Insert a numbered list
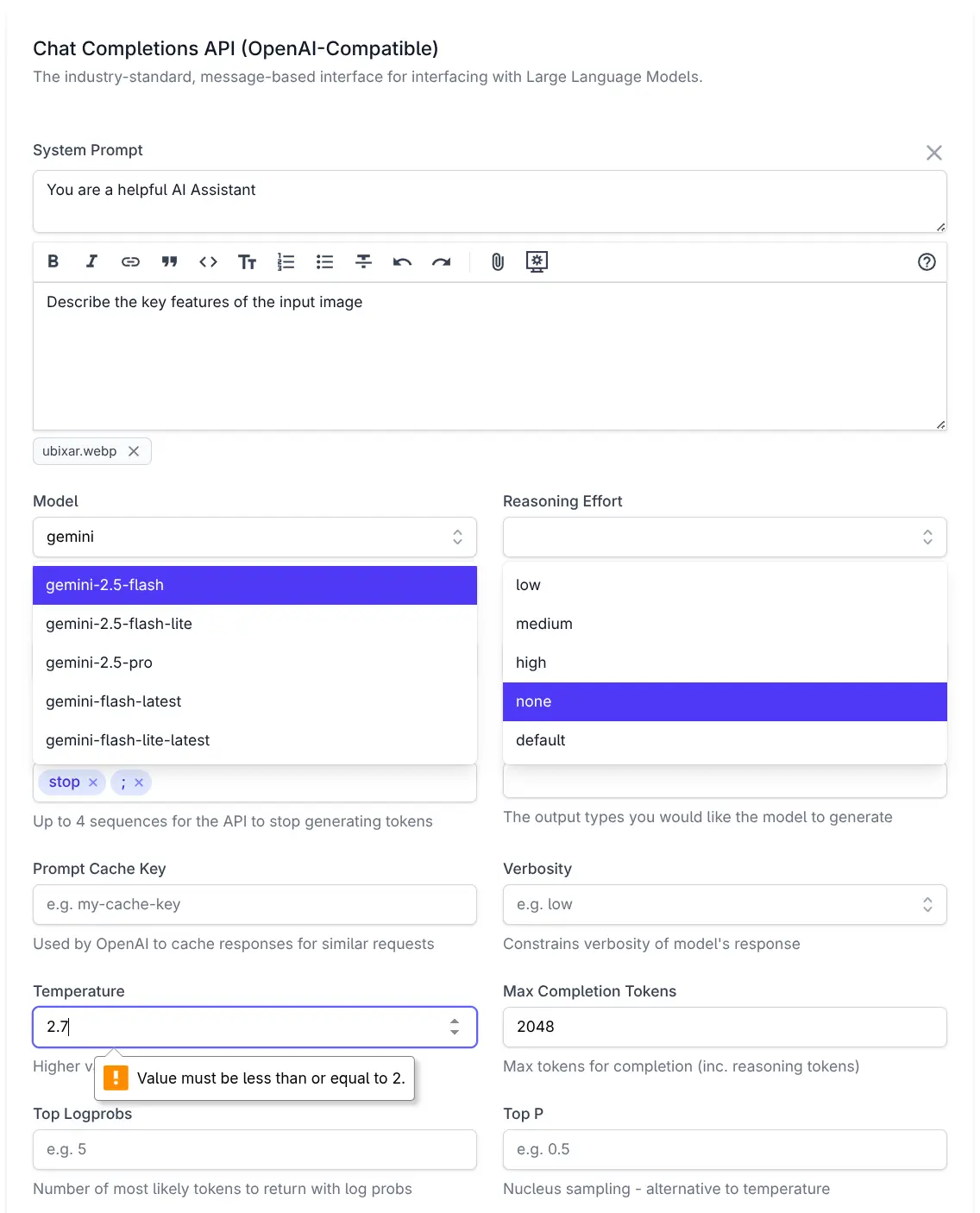This screenshot has height=1213, width=980. 286,261
